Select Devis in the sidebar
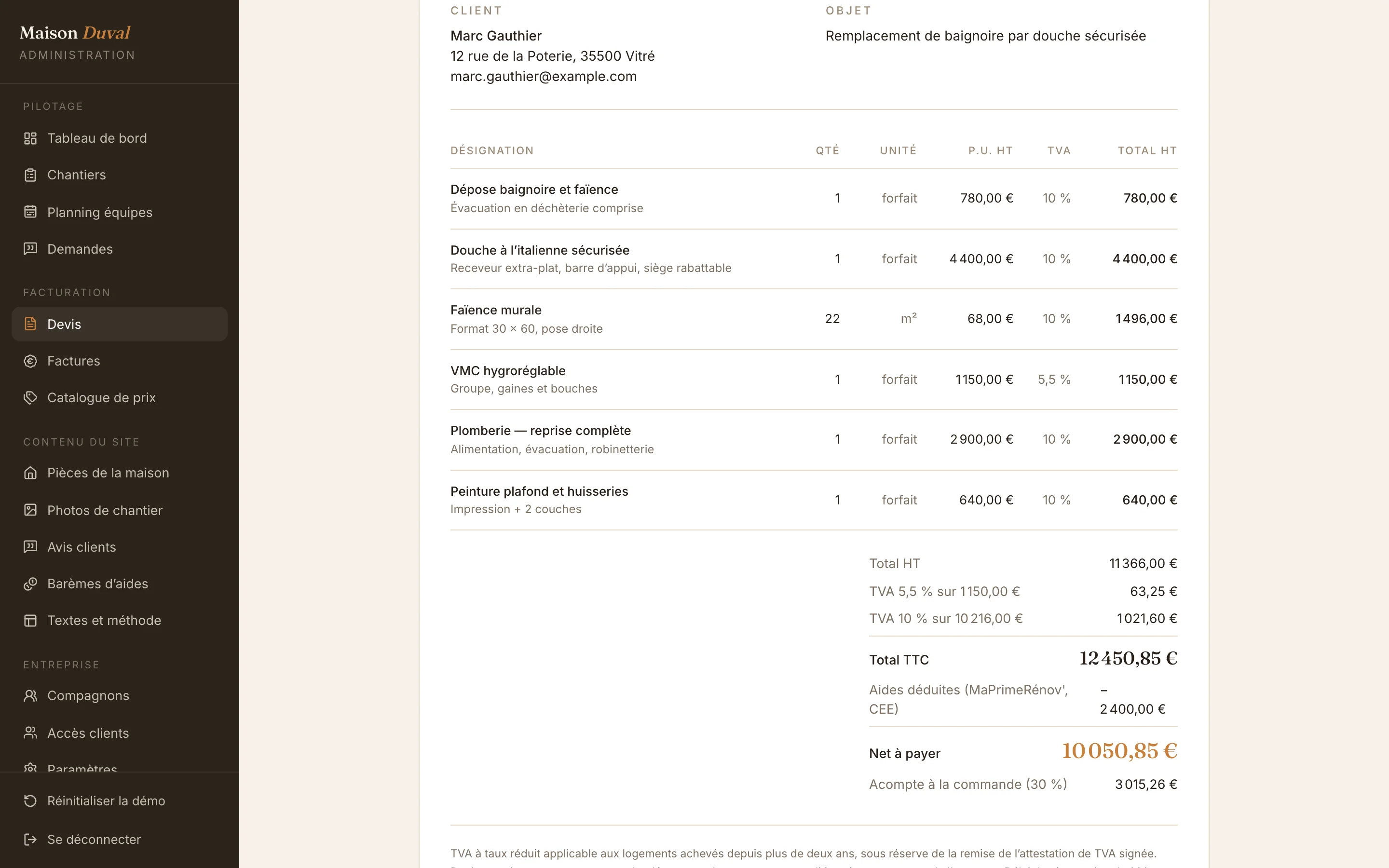The height and width of the screenshot is (868, 1389). [120, 324]
